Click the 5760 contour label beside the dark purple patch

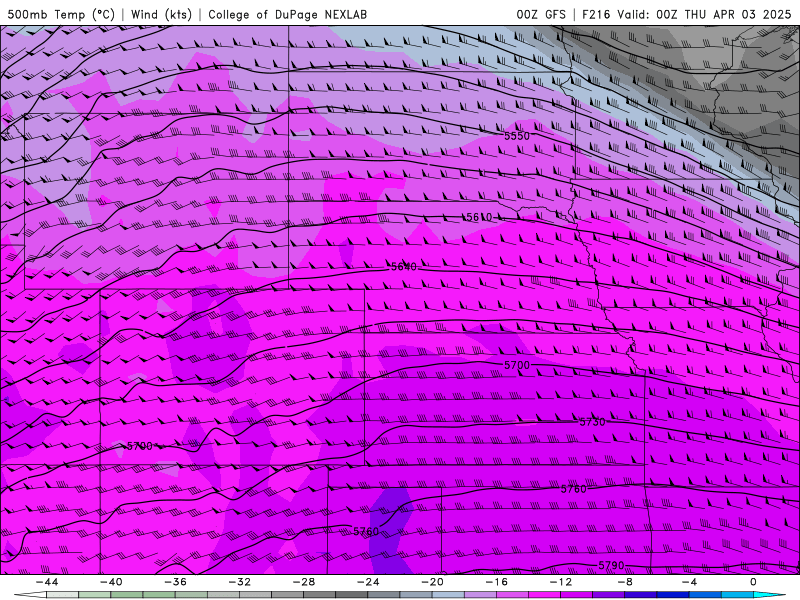[366, 531]
